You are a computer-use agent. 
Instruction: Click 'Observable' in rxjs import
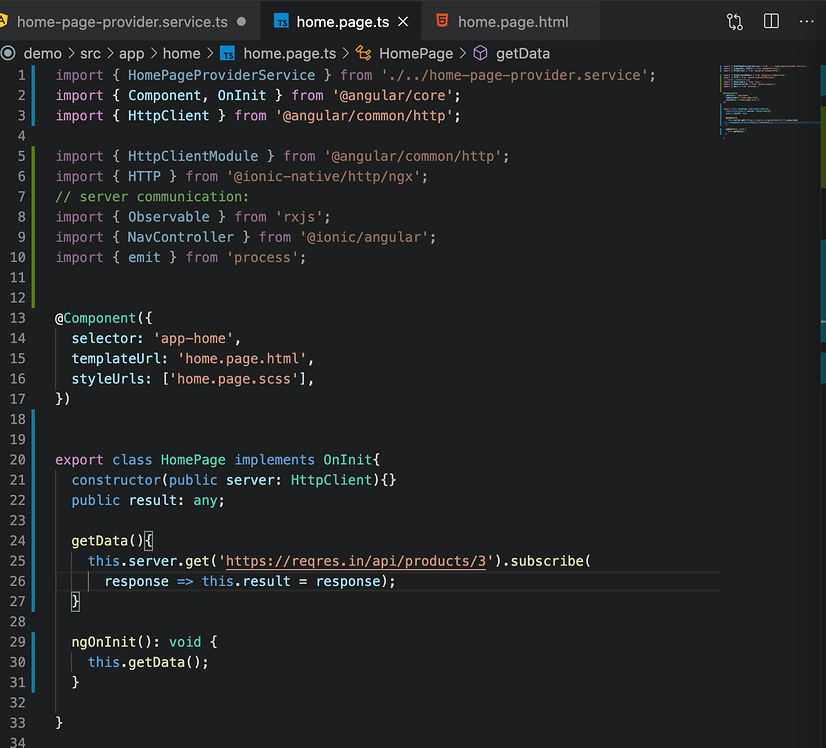[169, 217]
